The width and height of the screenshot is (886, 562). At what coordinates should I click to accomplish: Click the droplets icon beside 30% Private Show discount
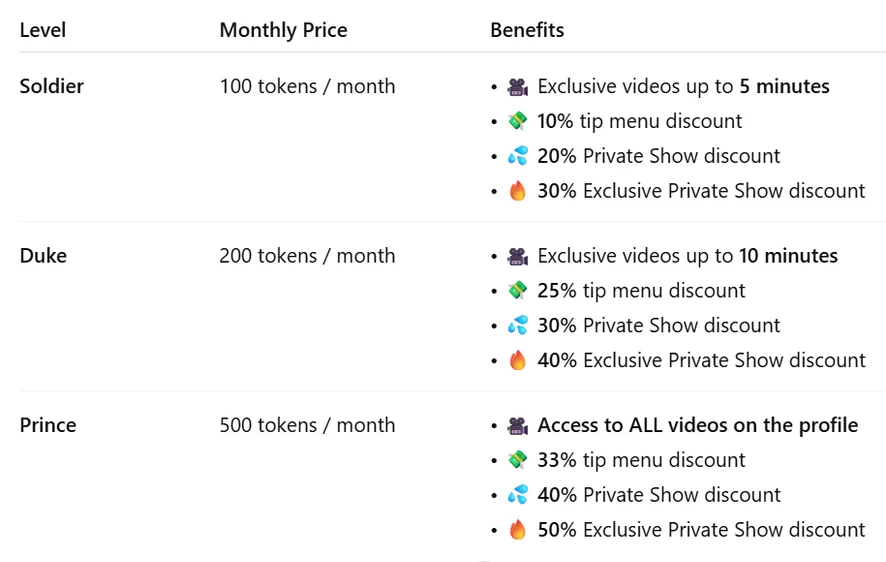(x=517, y=326)
